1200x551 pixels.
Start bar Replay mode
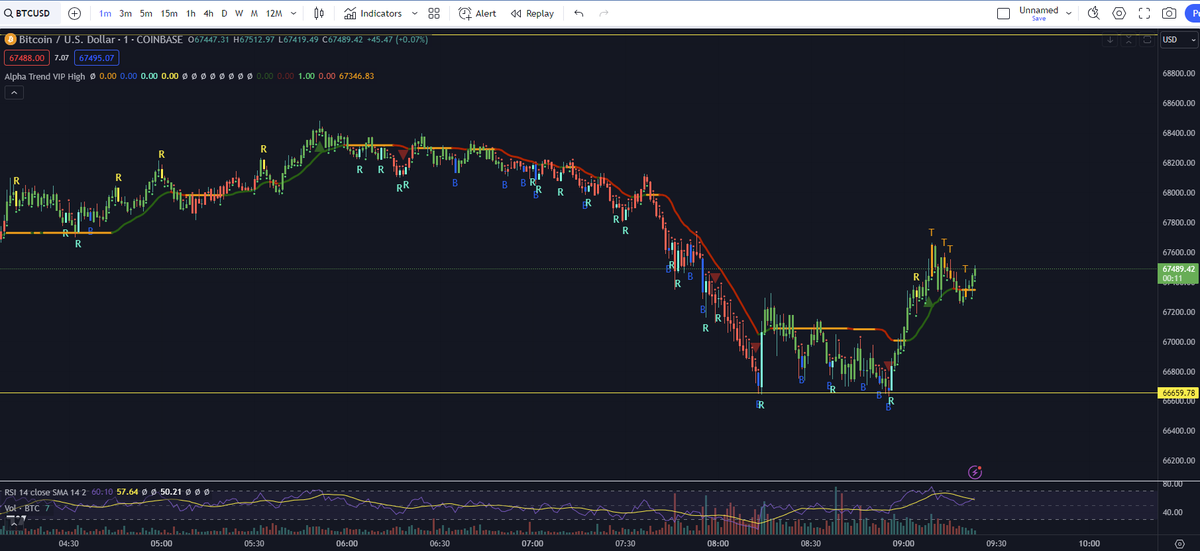click(x=532, y=14)
